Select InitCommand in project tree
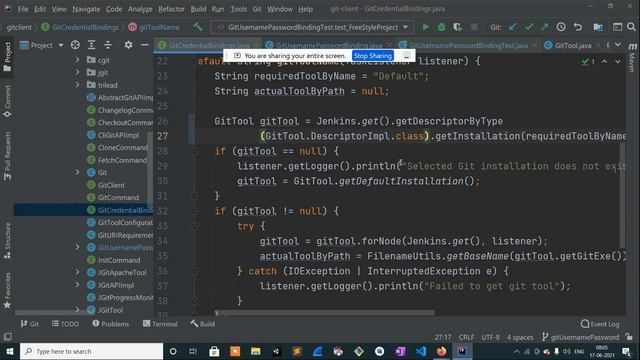Viewport: 640px width, 360px height. click(118, 260)
